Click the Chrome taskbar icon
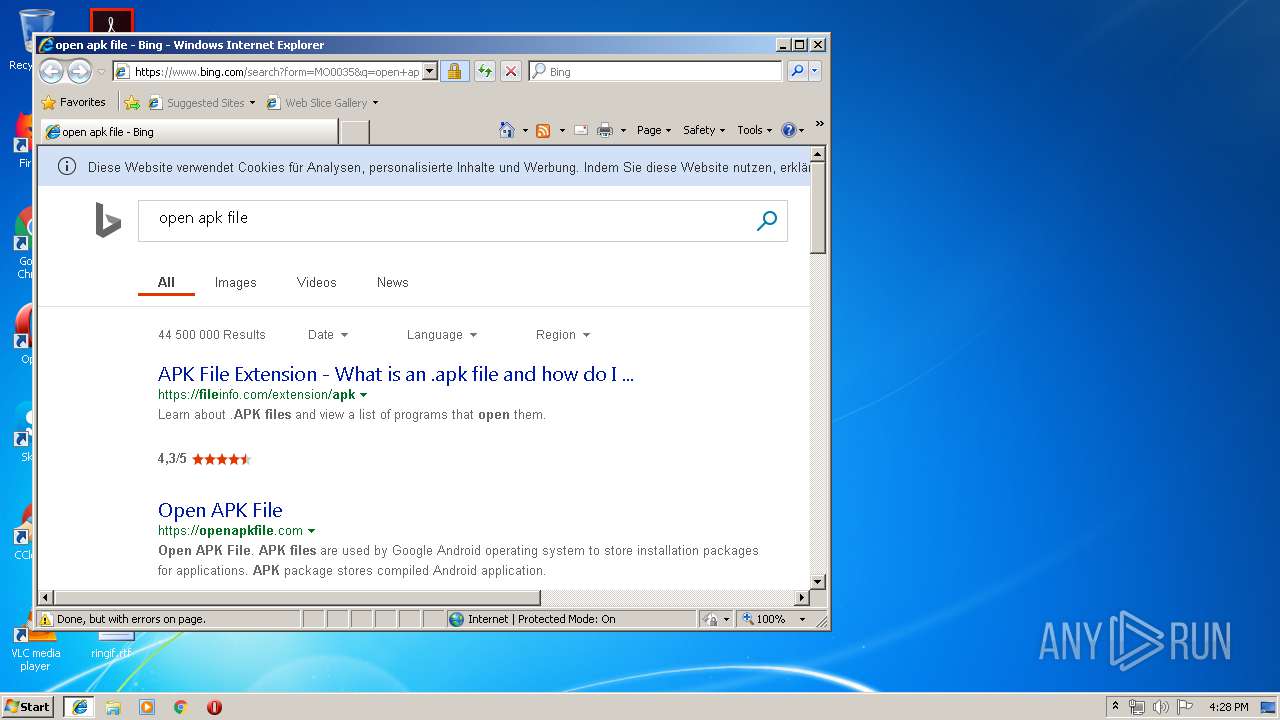Viewport: 1280px width, 720px height. pyautogui.click(x=180, y=706)
